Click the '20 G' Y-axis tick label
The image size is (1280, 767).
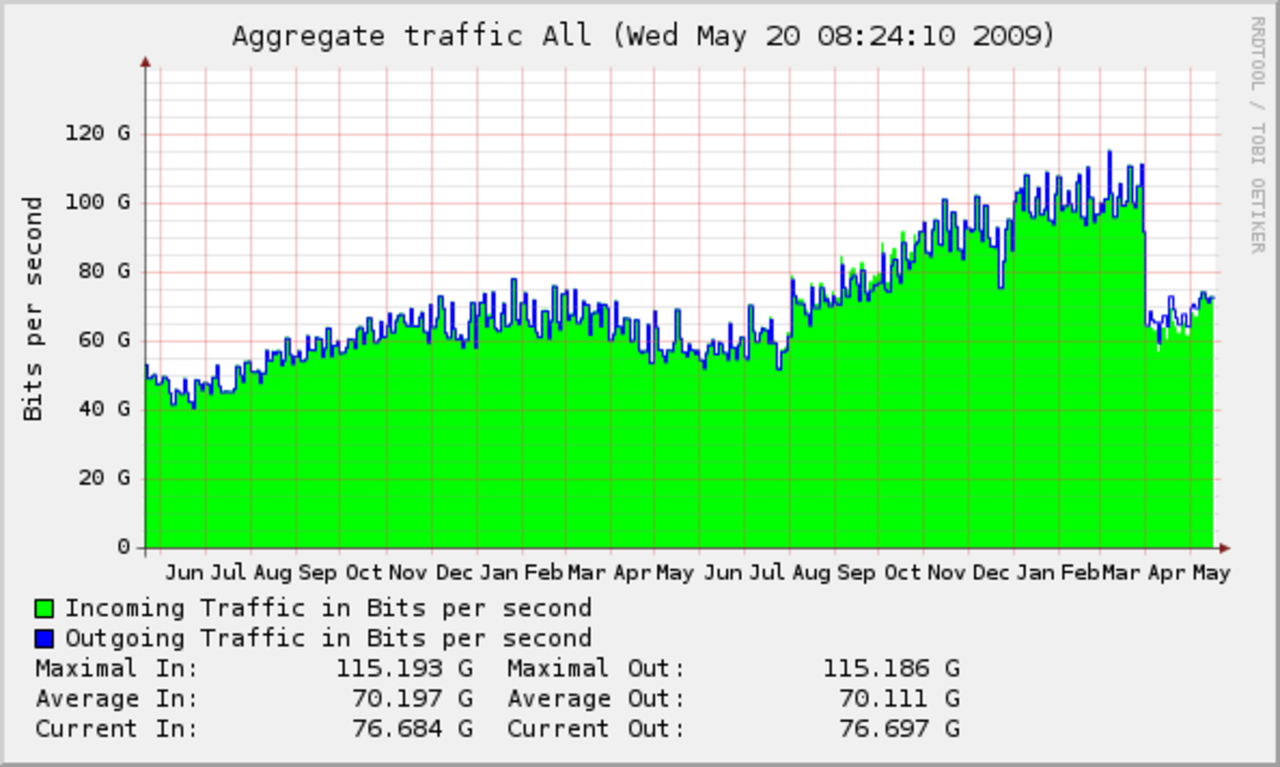104,478
